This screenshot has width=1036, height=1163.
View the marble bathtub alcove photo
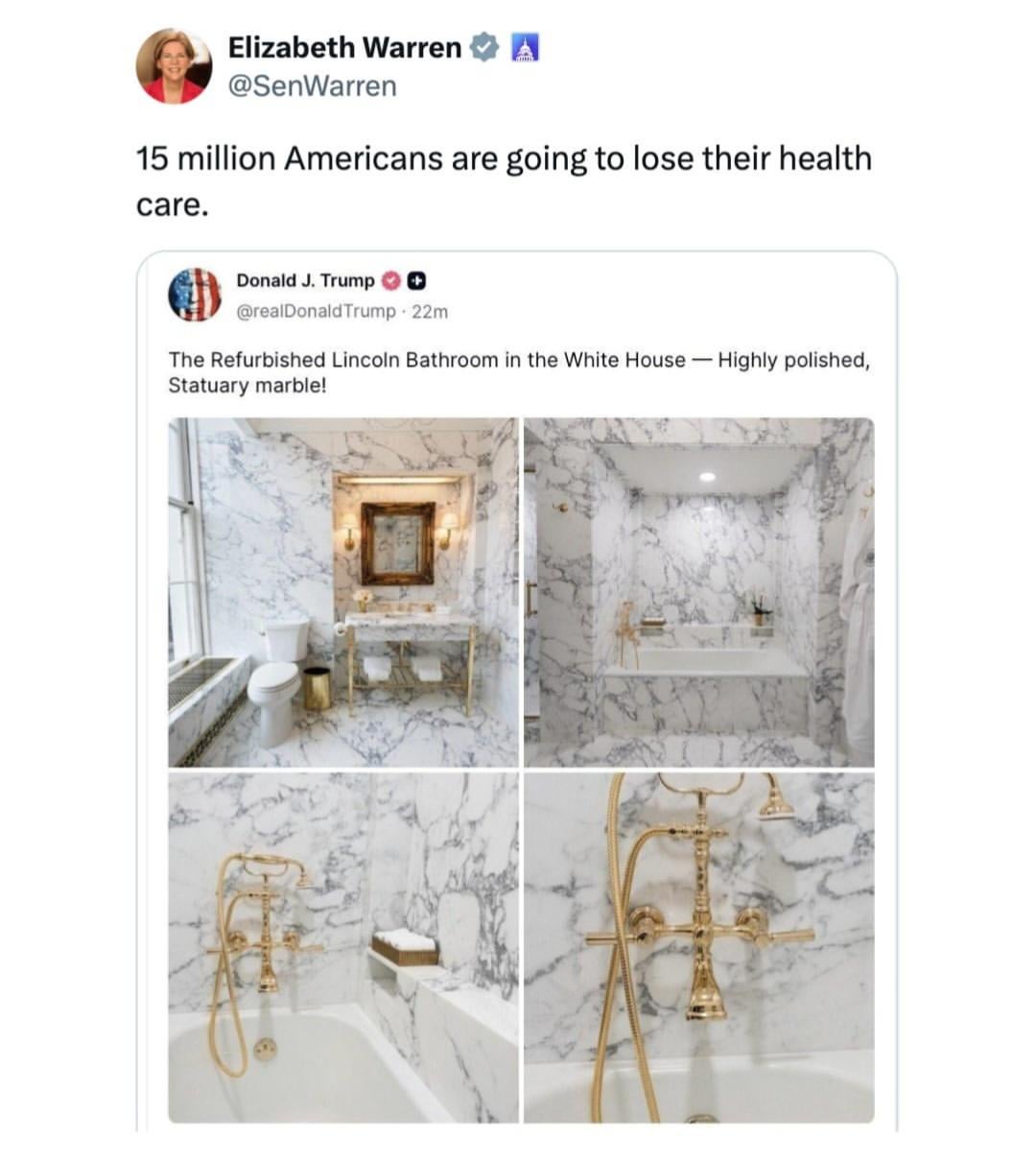coord(699,592)
